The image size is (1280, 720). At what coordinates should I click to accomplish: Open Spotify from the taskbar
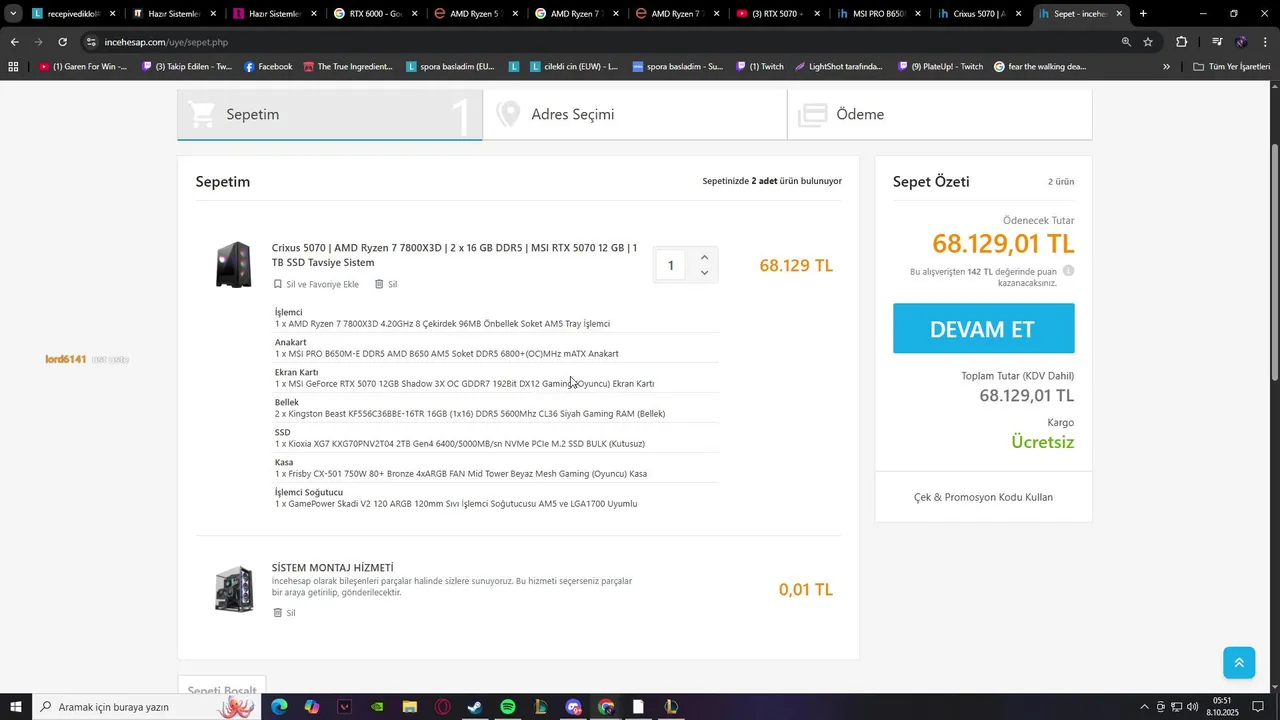coord(508,707)
